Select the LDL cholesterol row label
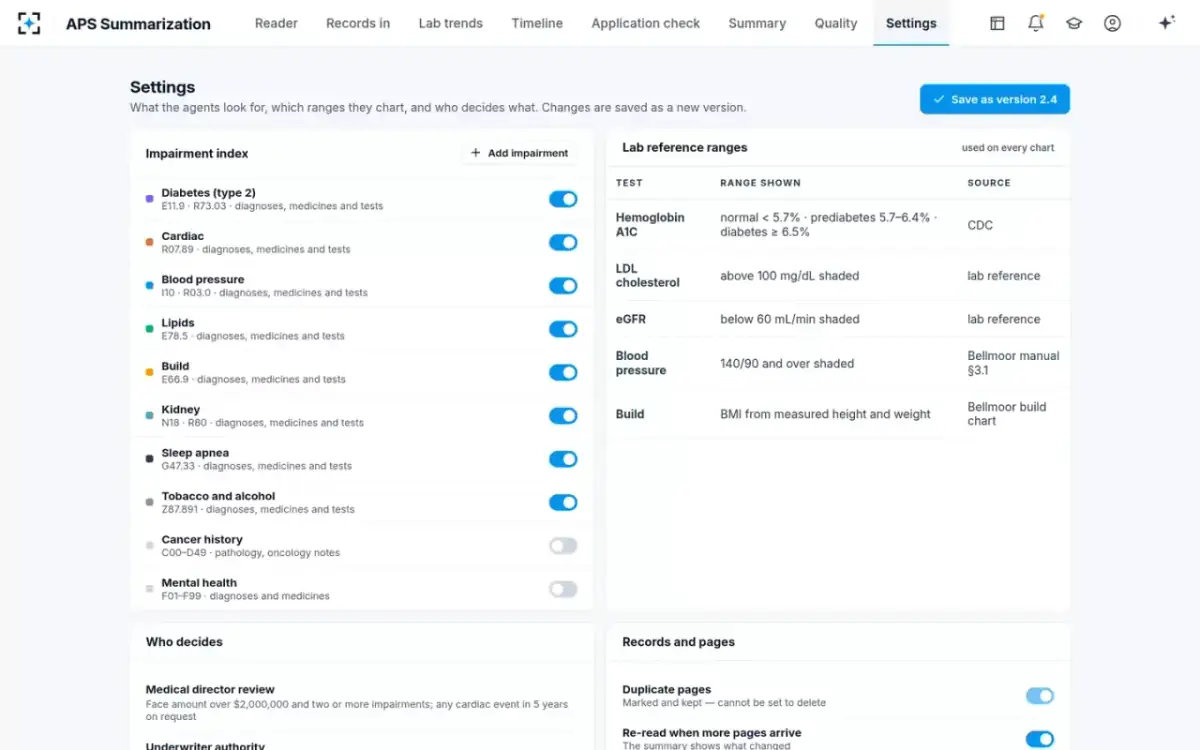The width and height of the screenshot is (1200, 750). (x=648, y=276)
